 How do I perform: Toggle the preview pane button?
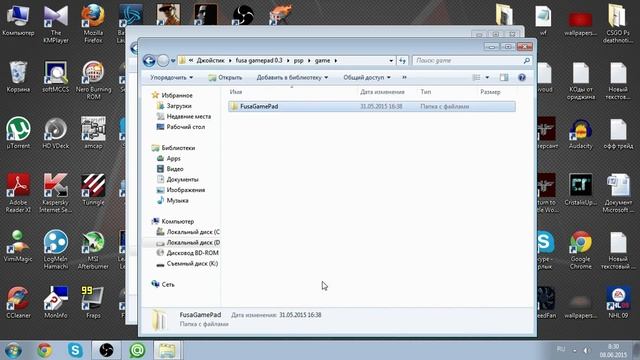pyautogui.click(x=504, y=78)
